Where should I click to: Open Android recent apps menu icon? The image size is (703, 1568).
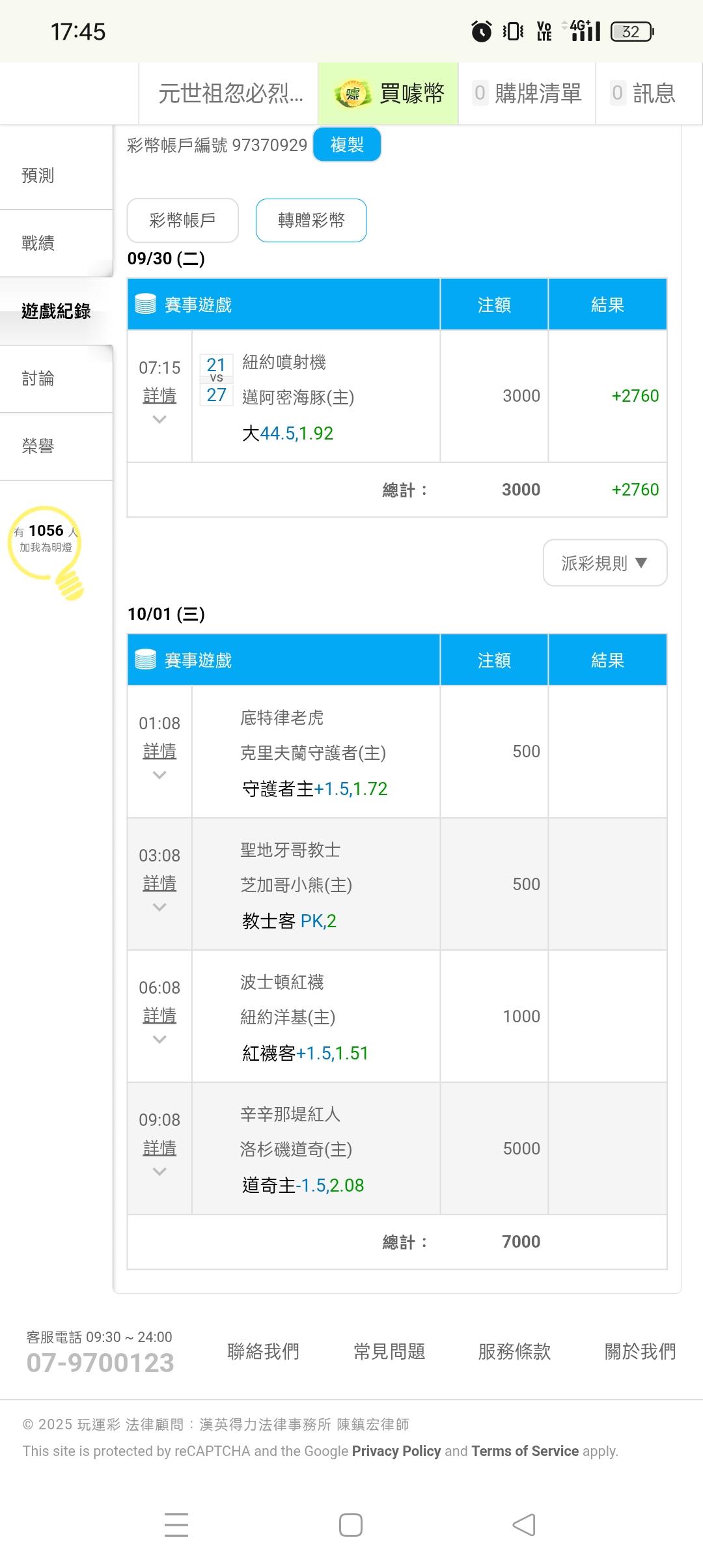(x=176, y=1525)
